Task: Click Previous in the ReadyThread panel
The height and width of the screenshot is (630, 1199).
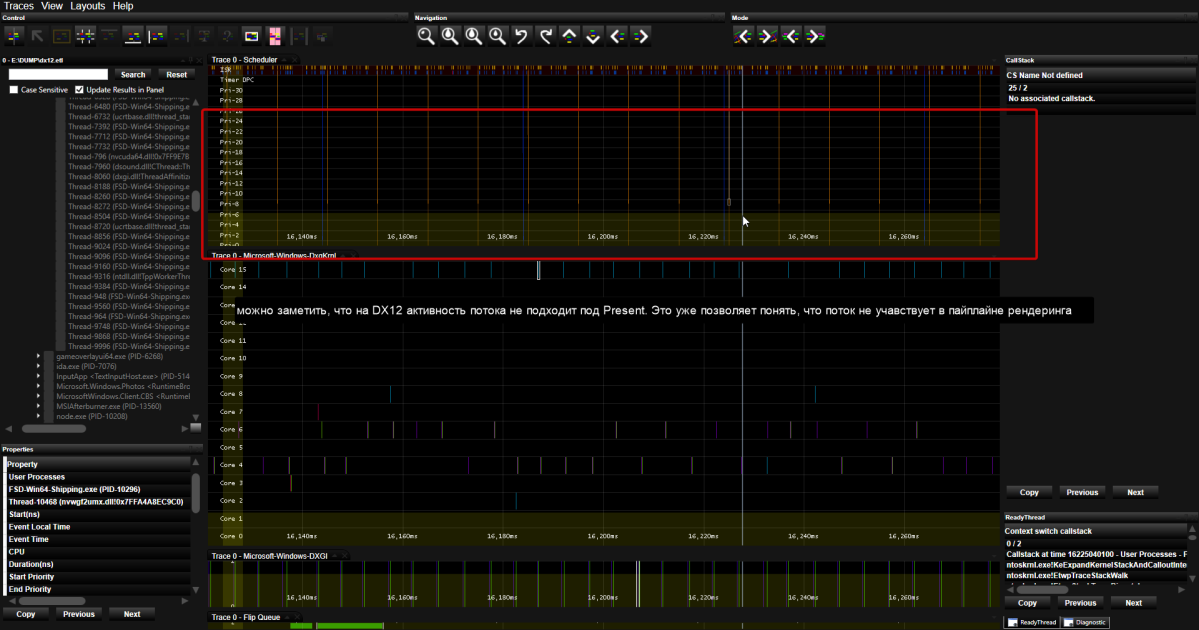Action: click(x=1080, y=603)
